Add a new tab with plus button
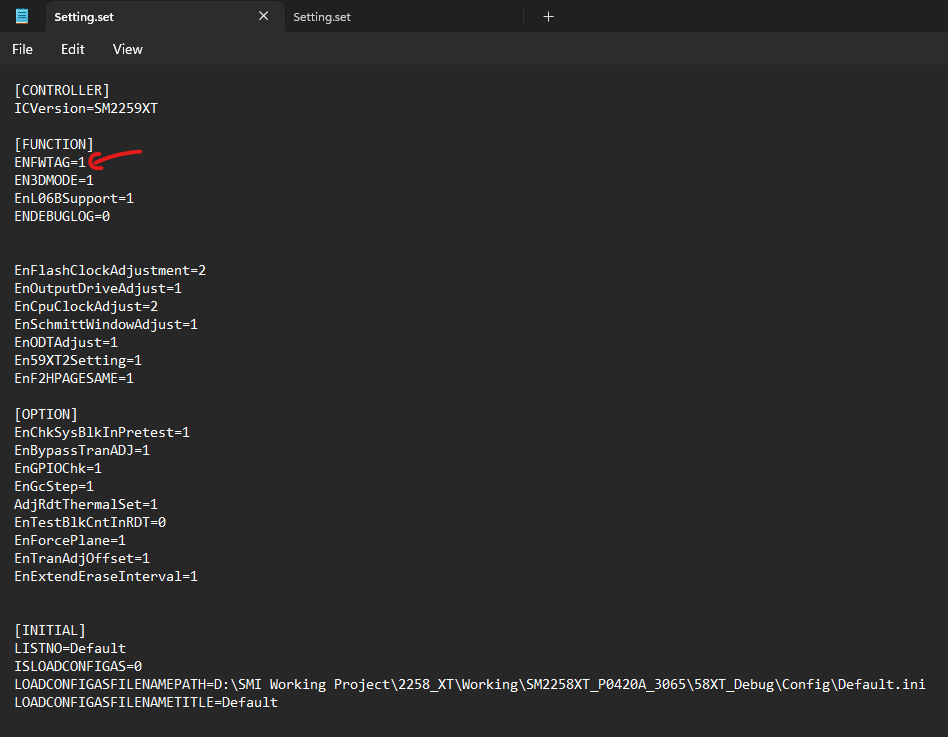The width and height of the screenshot is (948, 737). 548,16
